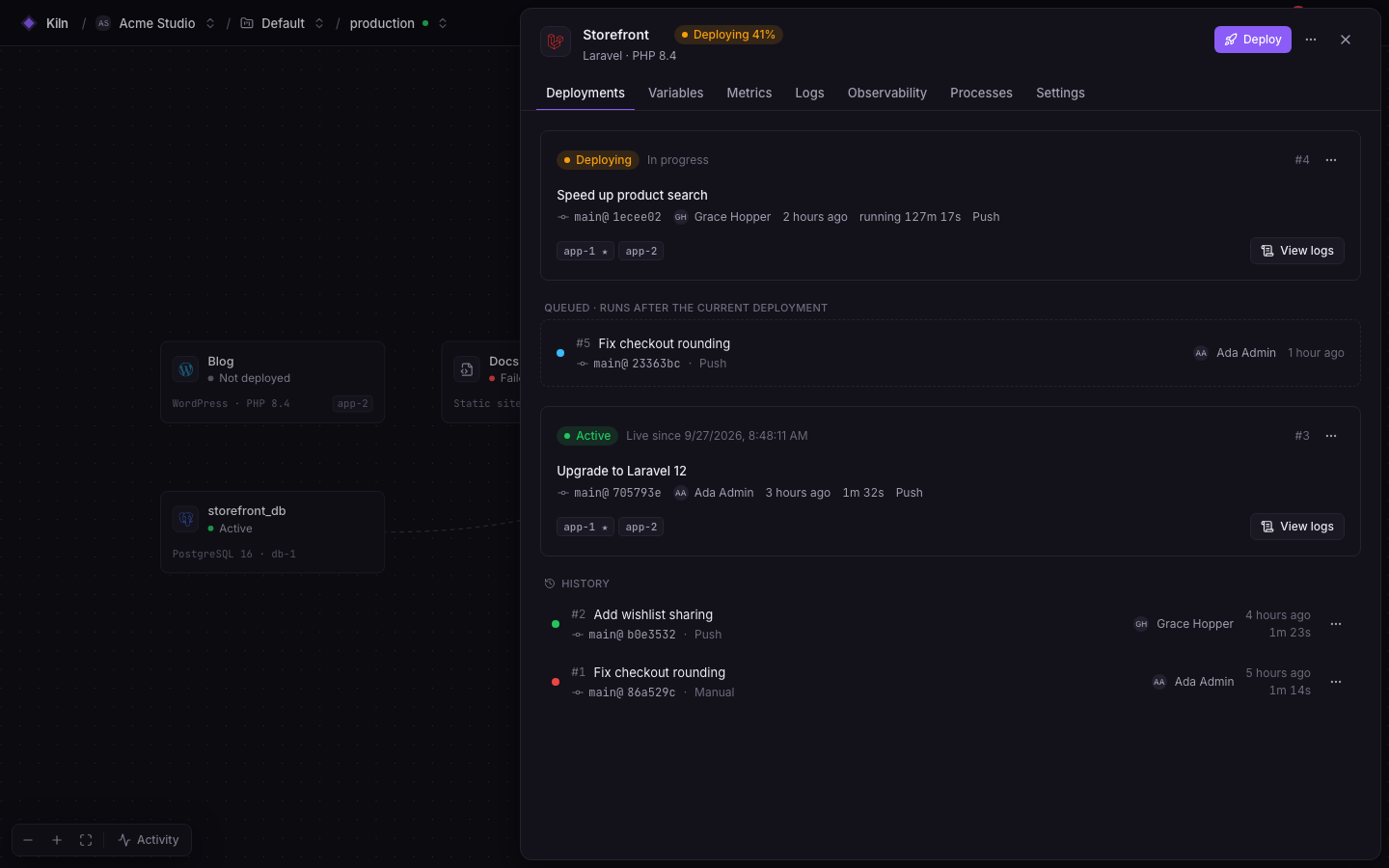Image resolution: width=1389 pixels, height=868 pixels.
Task: Select the Processes tab
Action: click(x=981, y=93)
